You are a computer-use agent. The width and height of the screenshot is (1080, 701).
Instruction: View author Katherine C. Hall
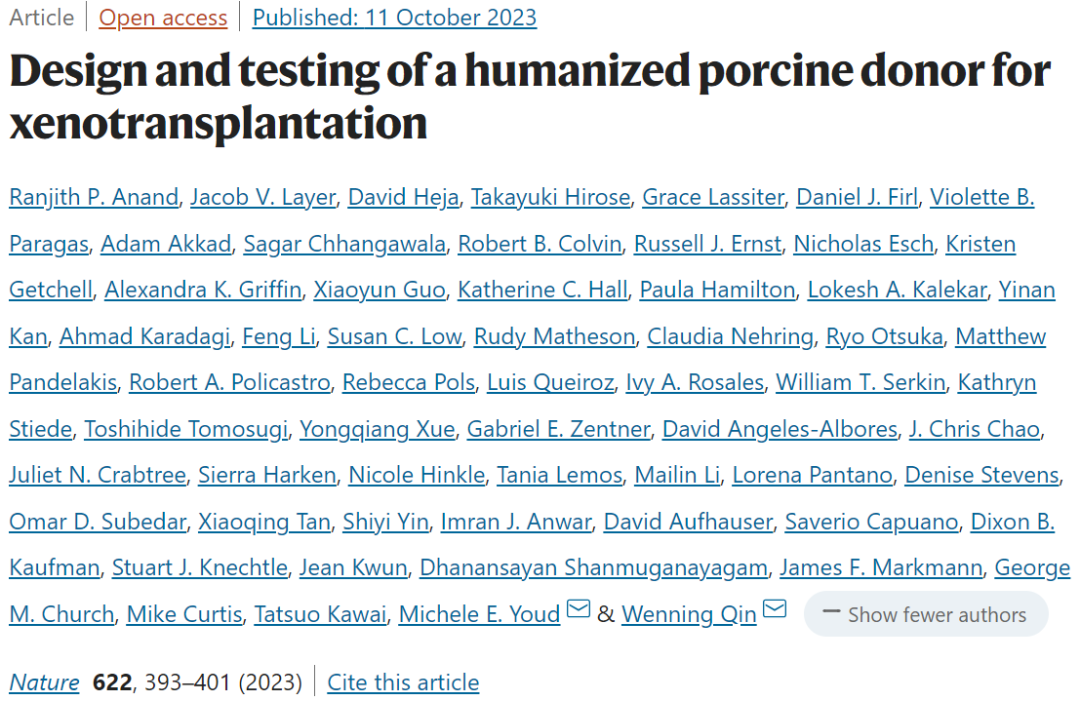point(543,290)
